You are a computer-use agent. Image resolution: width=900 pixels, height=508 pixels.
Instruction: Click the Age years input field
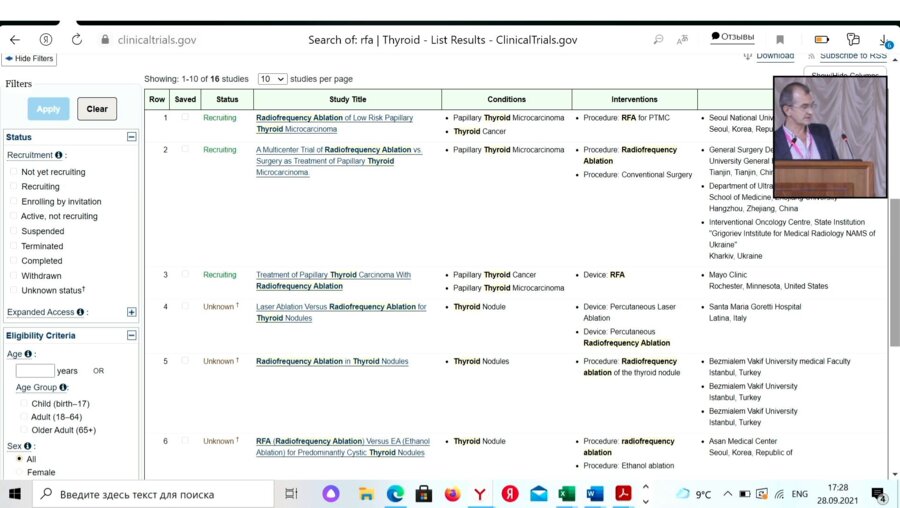click(x=34, y=371)
